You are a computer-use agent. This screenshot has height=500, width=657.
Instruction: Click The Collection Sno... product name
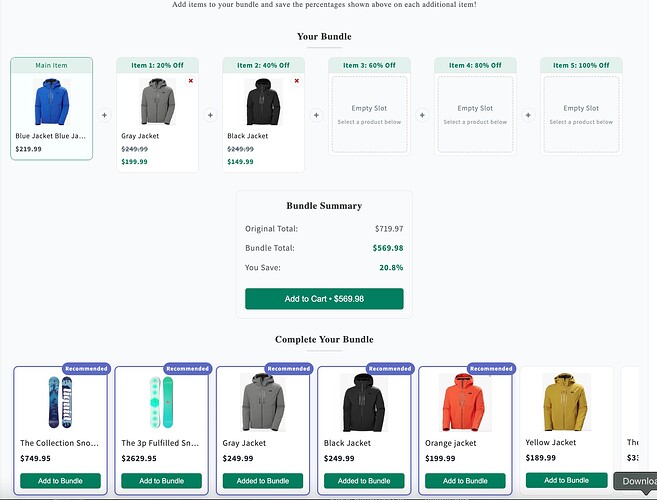(59, 443)
